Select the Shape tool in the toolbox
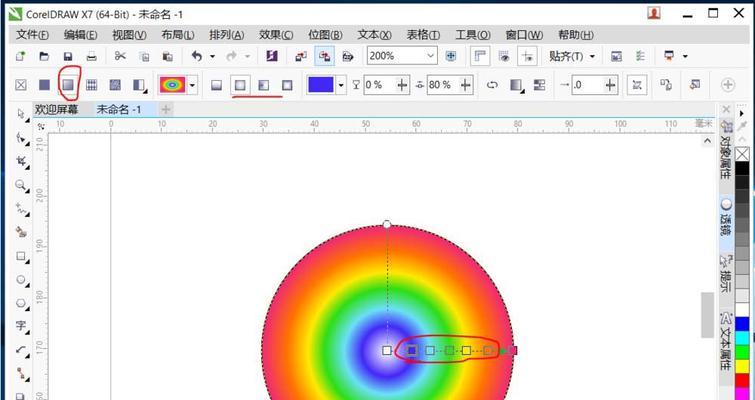Viewport: 755px width, 400px height. click(x=22, y=138)
